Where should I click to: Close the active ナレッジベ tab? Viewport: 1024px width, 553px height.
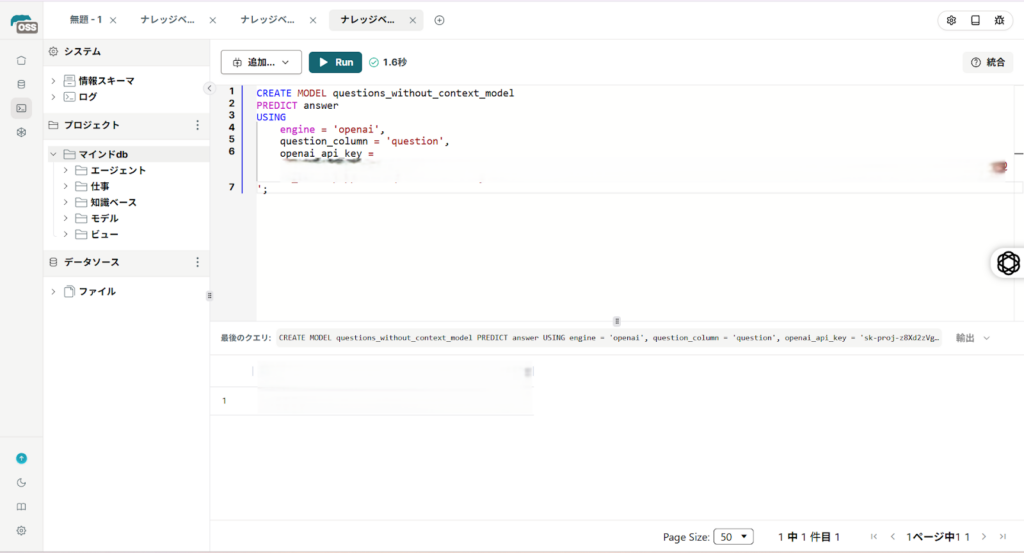(413, 20)
